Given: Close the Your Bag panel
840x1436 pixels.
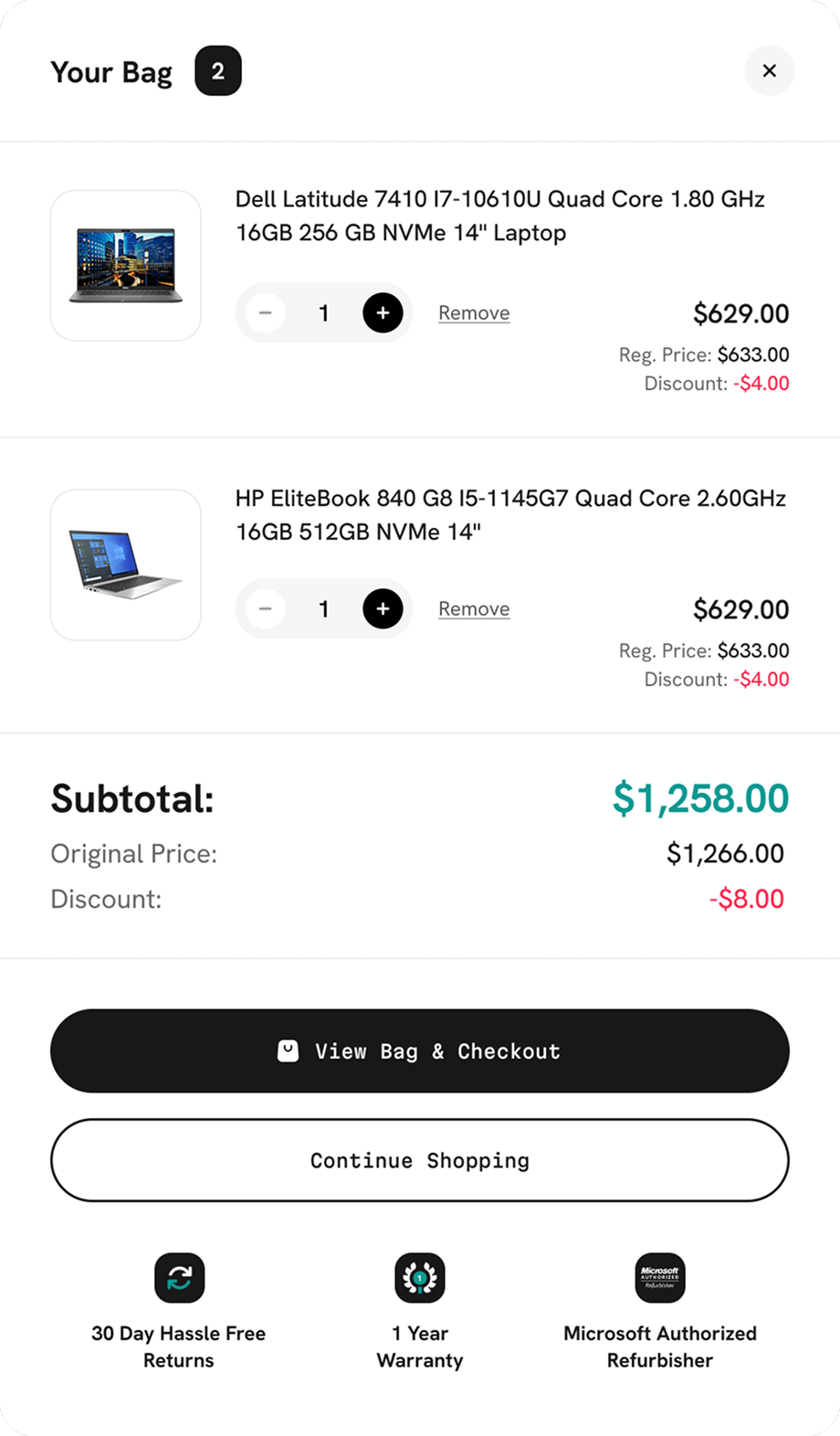Looking at the screenshot, I should click(769, 70).
